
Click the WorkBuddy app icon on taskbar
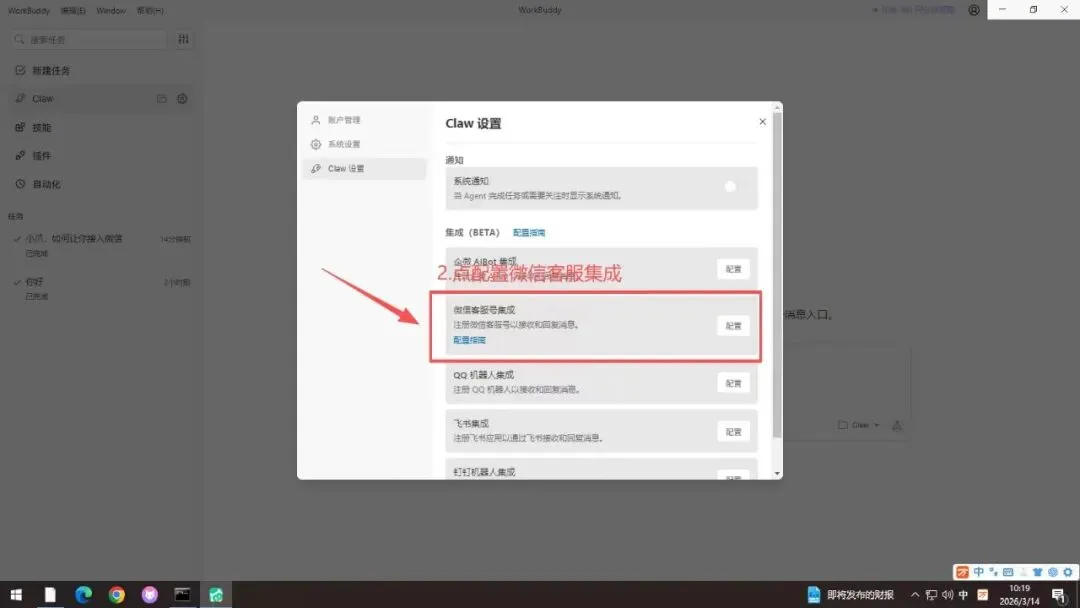[216, 594]
